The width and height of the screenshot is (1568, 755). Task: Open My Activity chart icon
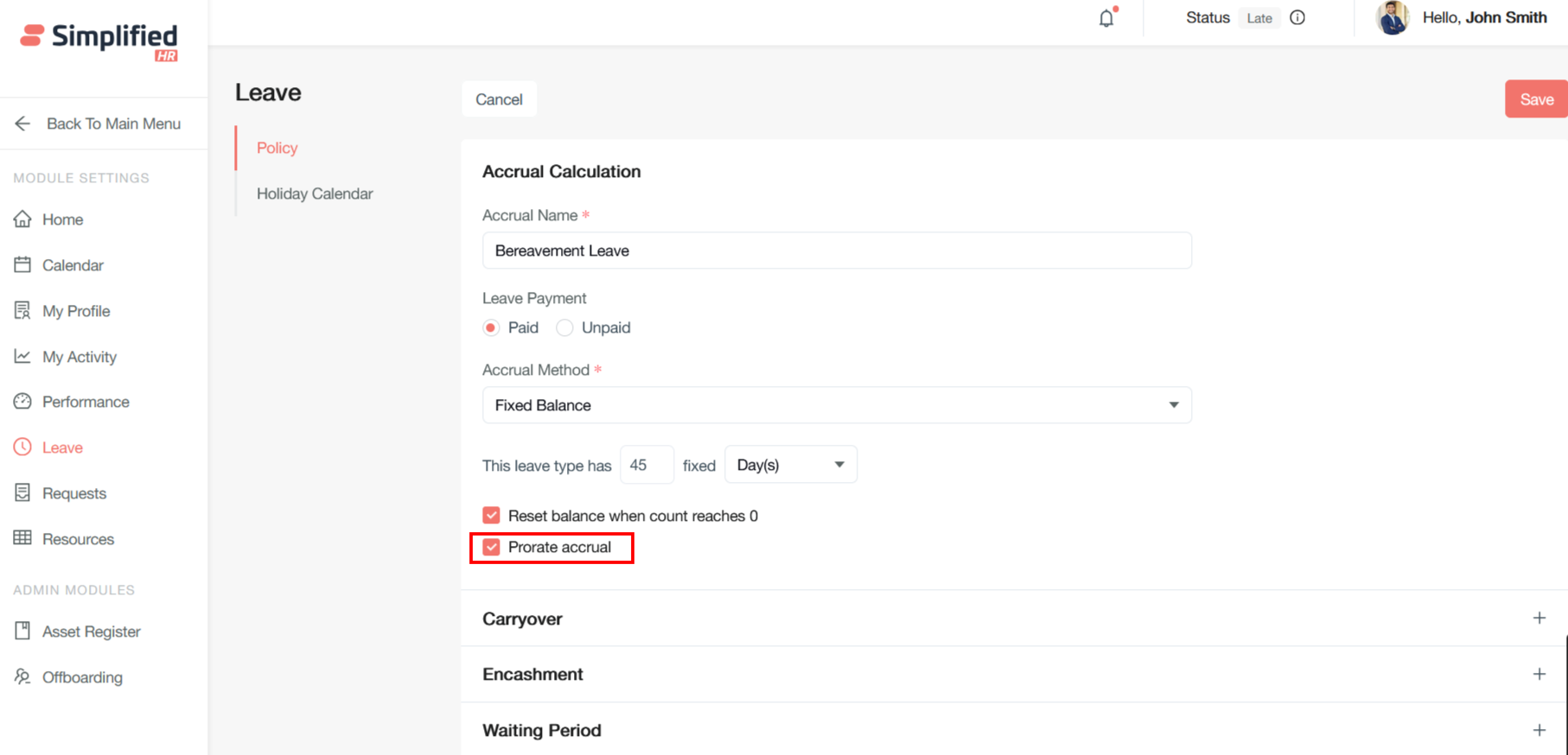click(22, 357)
